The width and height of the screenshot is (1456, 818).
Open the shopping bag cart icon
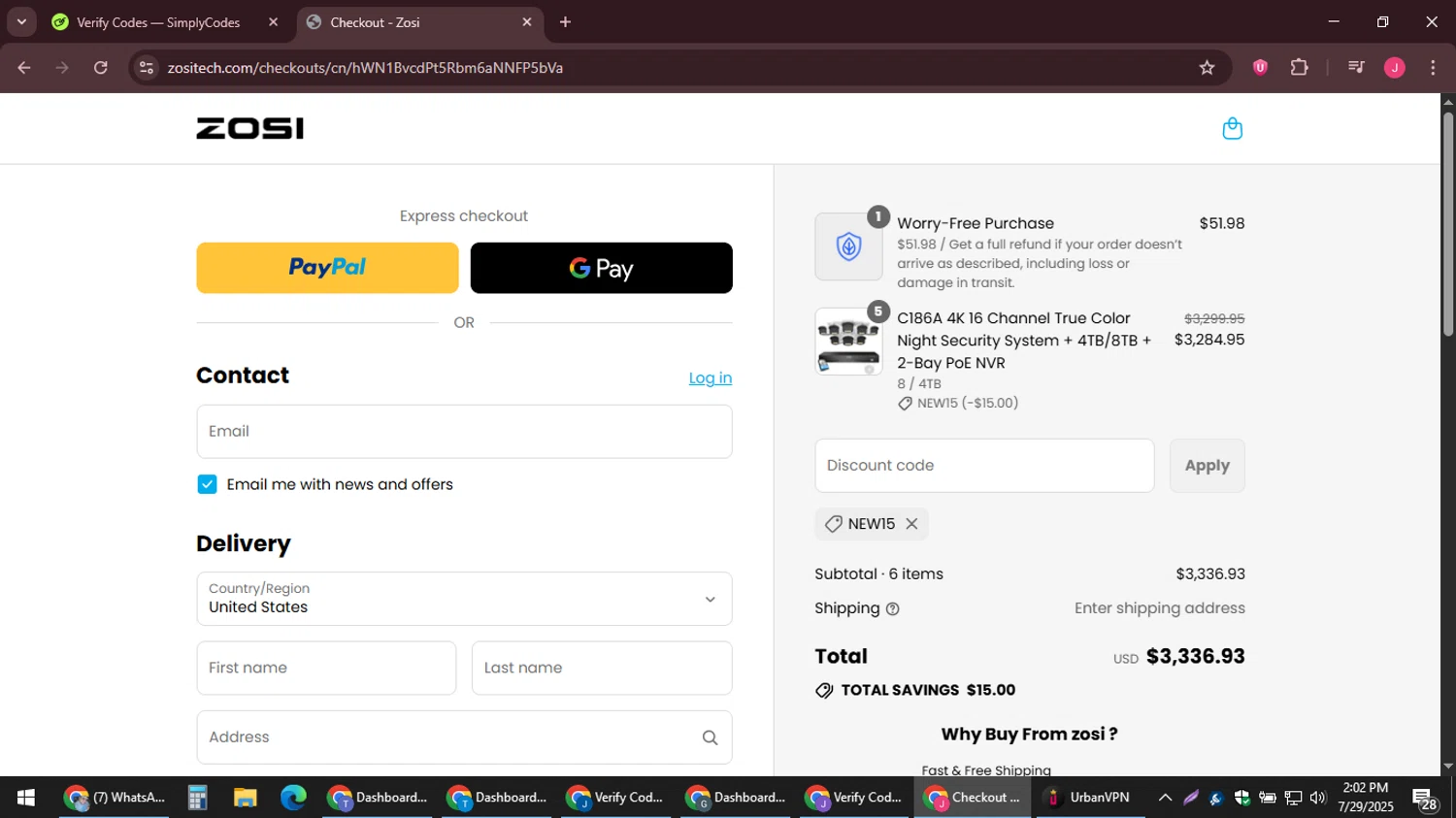(1232, 128)
